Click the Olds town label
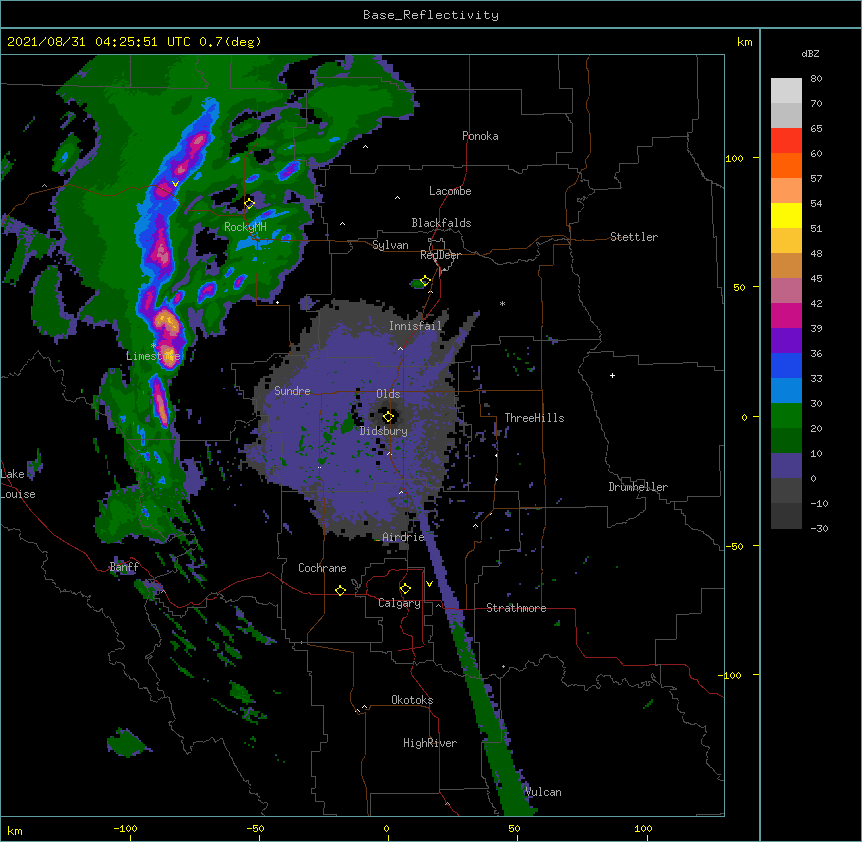 [x=388, y=394]
